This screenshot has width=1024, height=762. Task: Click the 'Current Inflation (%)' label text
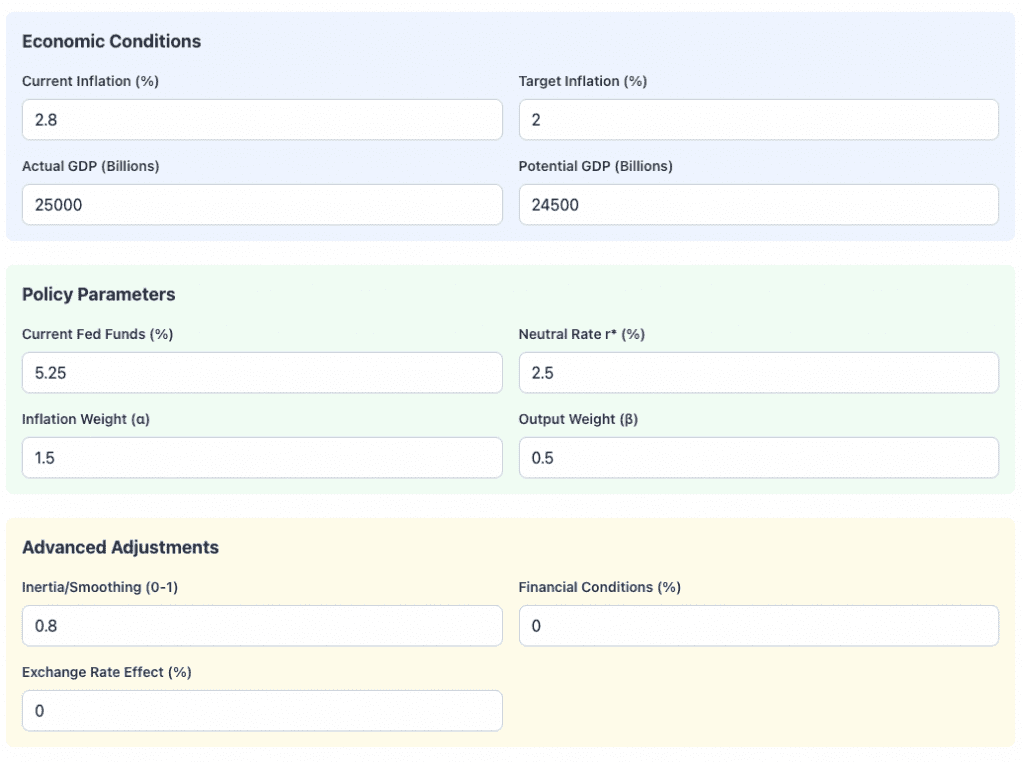tap(90, 82)
